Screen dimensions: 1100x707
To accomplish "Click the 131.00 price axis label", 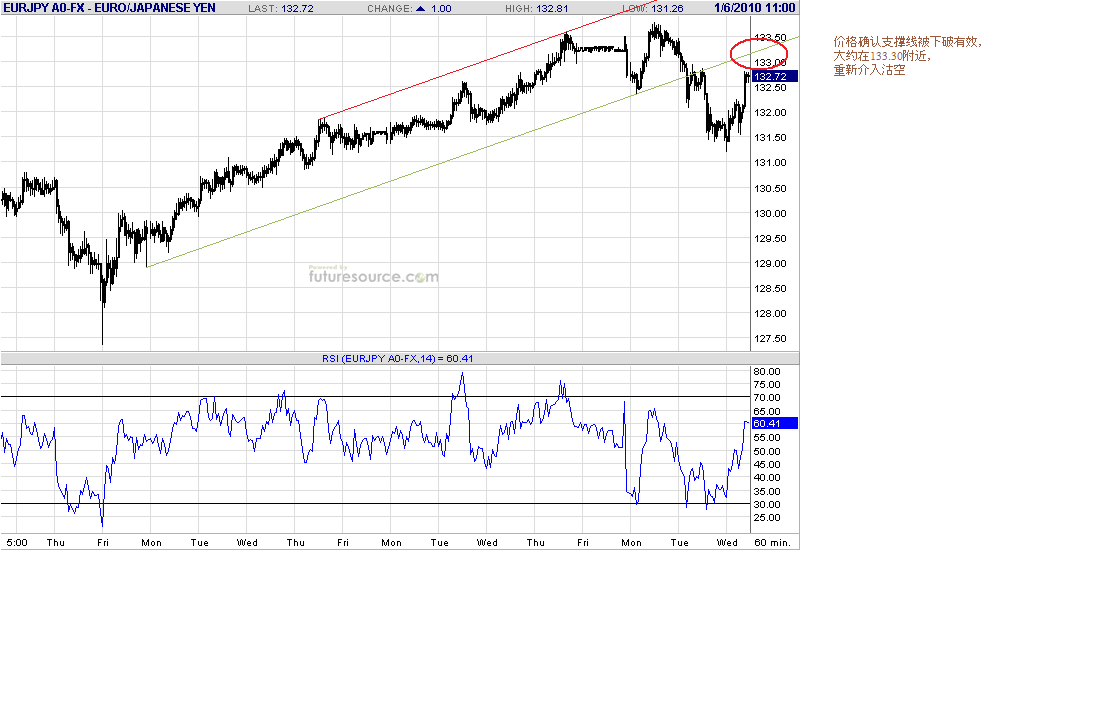I will point(770,162).
